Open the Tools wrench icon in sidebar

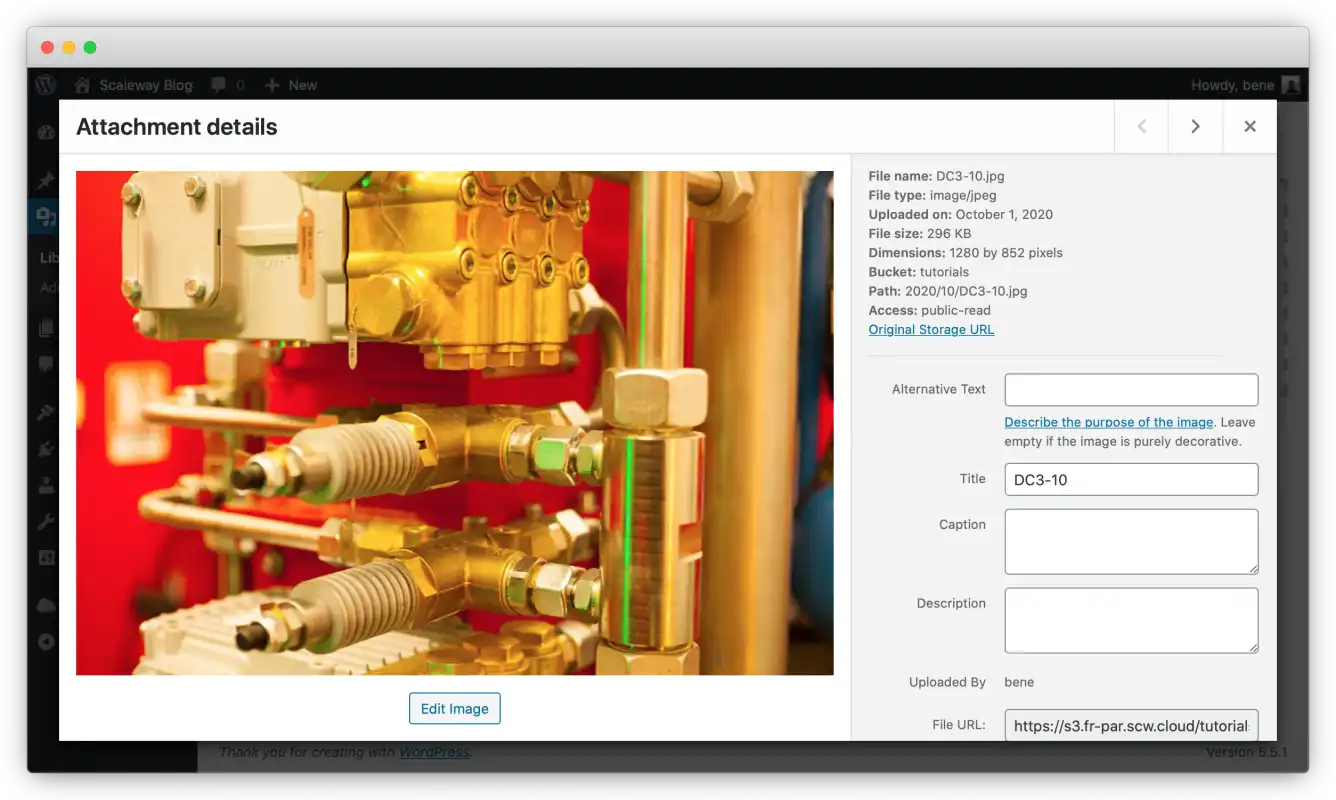pos(46,521)
